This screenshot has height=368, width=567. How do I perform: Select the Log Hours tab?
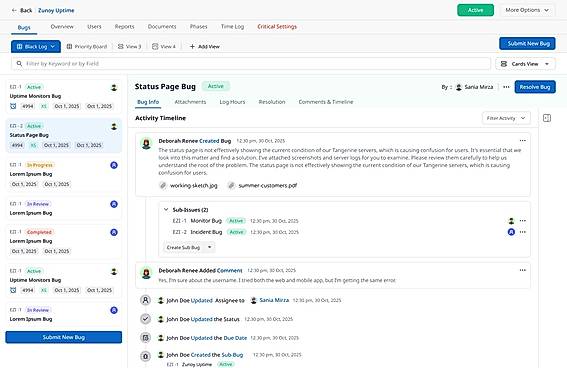[x=232, y=102]
